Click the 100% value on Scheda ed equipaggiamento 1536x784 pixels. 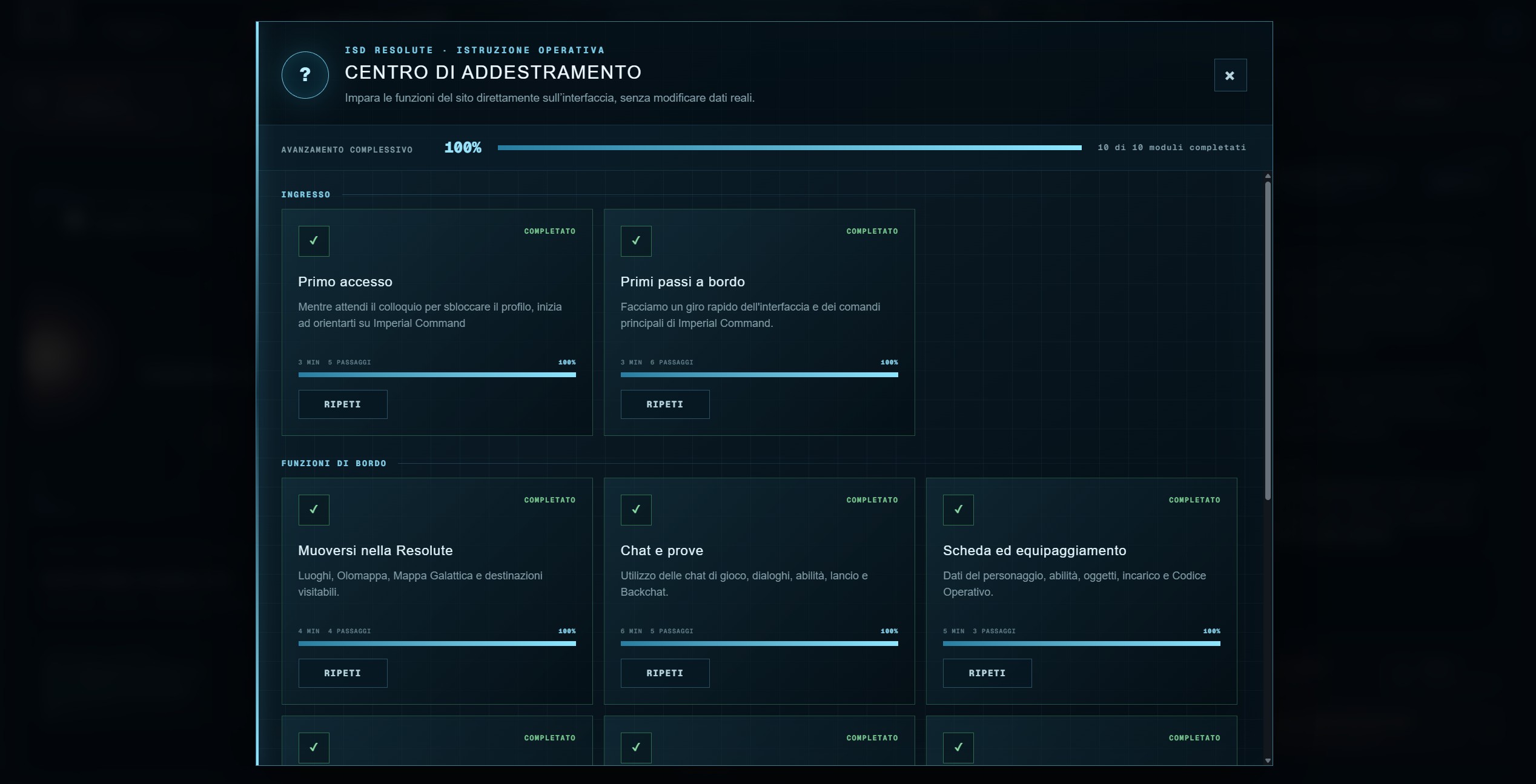(x=1211, y=631)
